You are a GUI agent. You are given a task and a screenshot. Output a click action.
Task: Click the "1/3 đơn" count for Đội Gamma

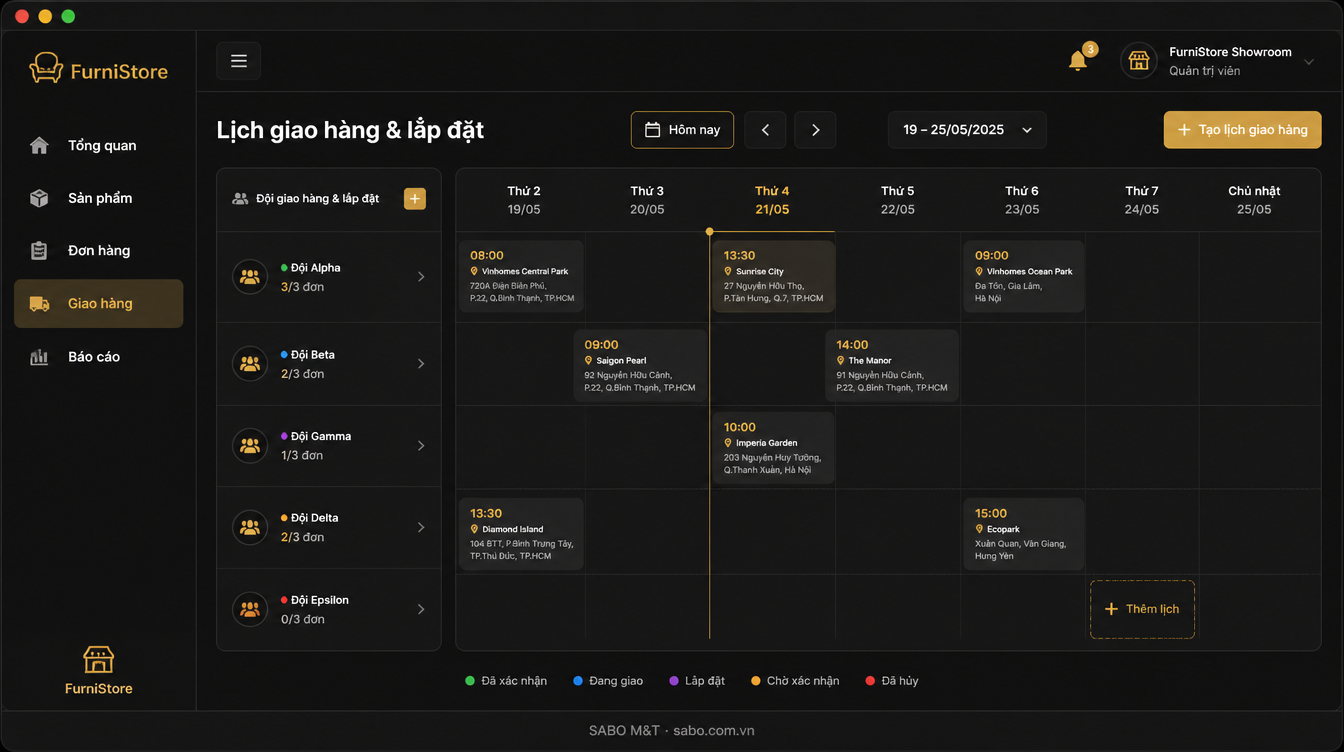(x=302, y=456)
